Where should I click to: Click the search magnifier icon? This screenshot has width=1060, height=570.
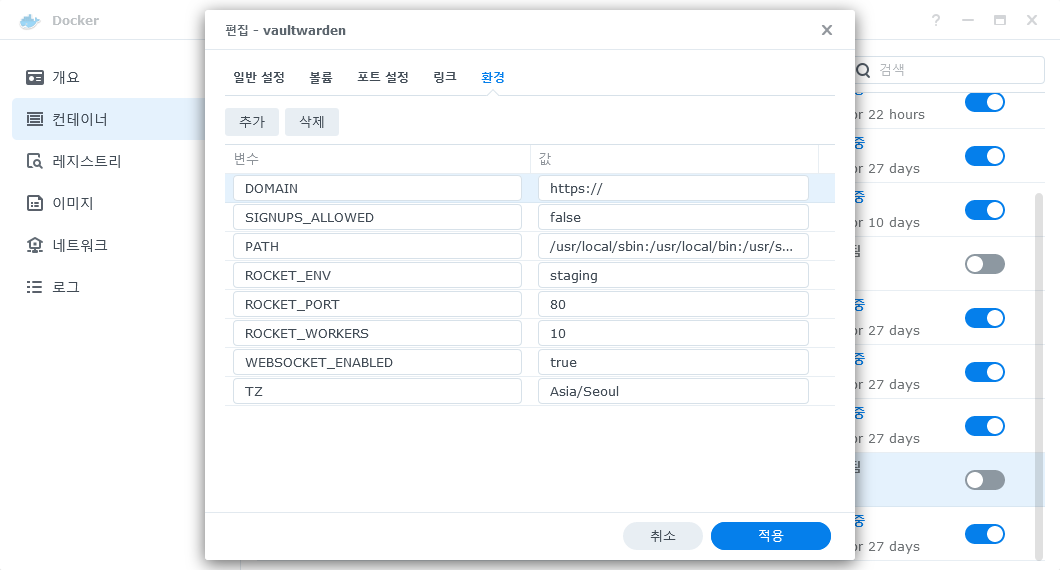863,70
